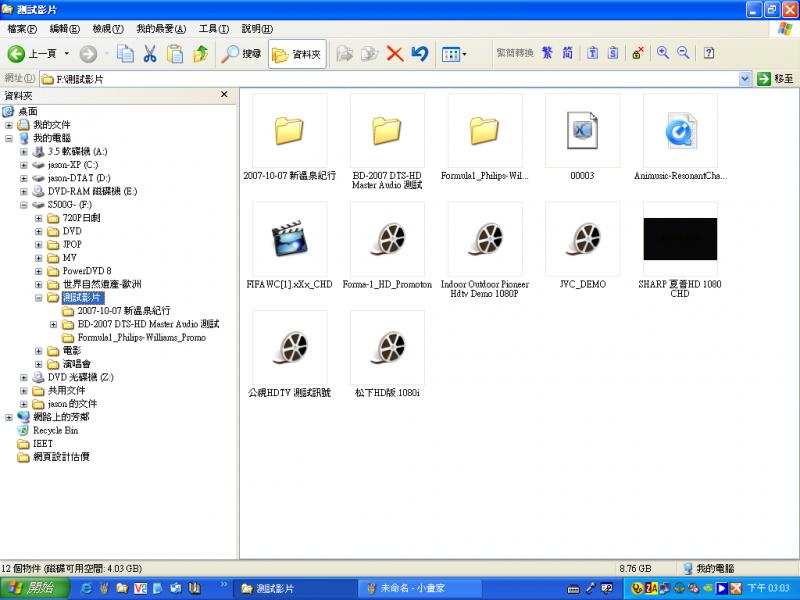
Task: Select the 00003 file icon
Action: [x=582, y=131]
